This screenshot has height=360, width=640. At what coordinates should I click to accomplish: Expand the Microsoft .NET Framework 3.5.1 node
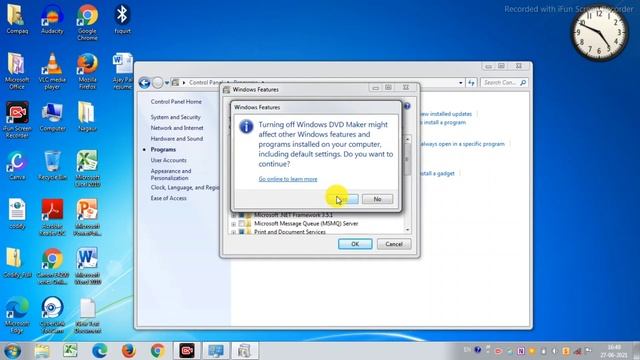pyautogui.click(x=234, y=216)
